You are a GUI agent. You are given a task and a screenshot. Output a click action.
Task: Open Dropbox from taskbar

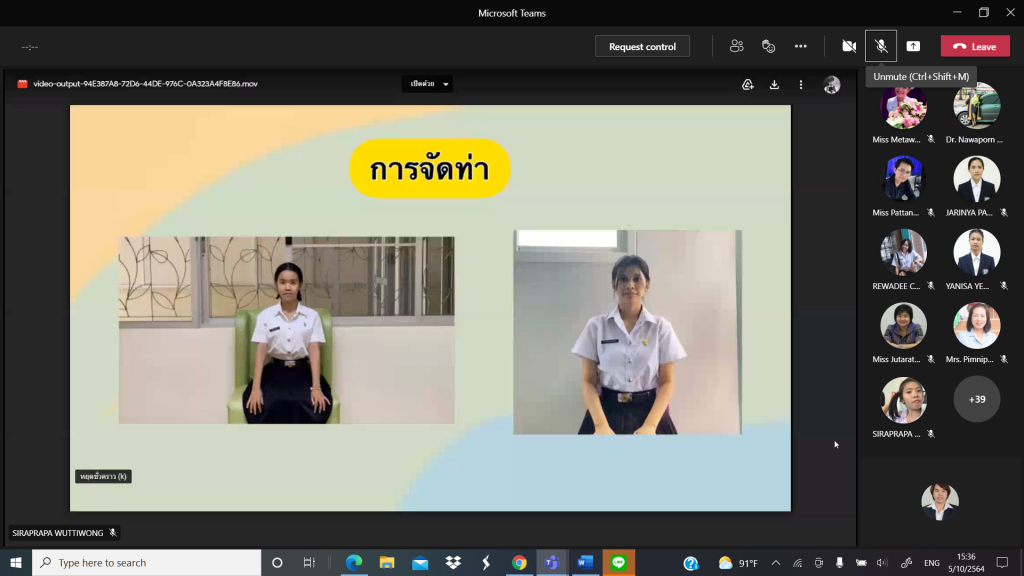[x=453, y=562]
